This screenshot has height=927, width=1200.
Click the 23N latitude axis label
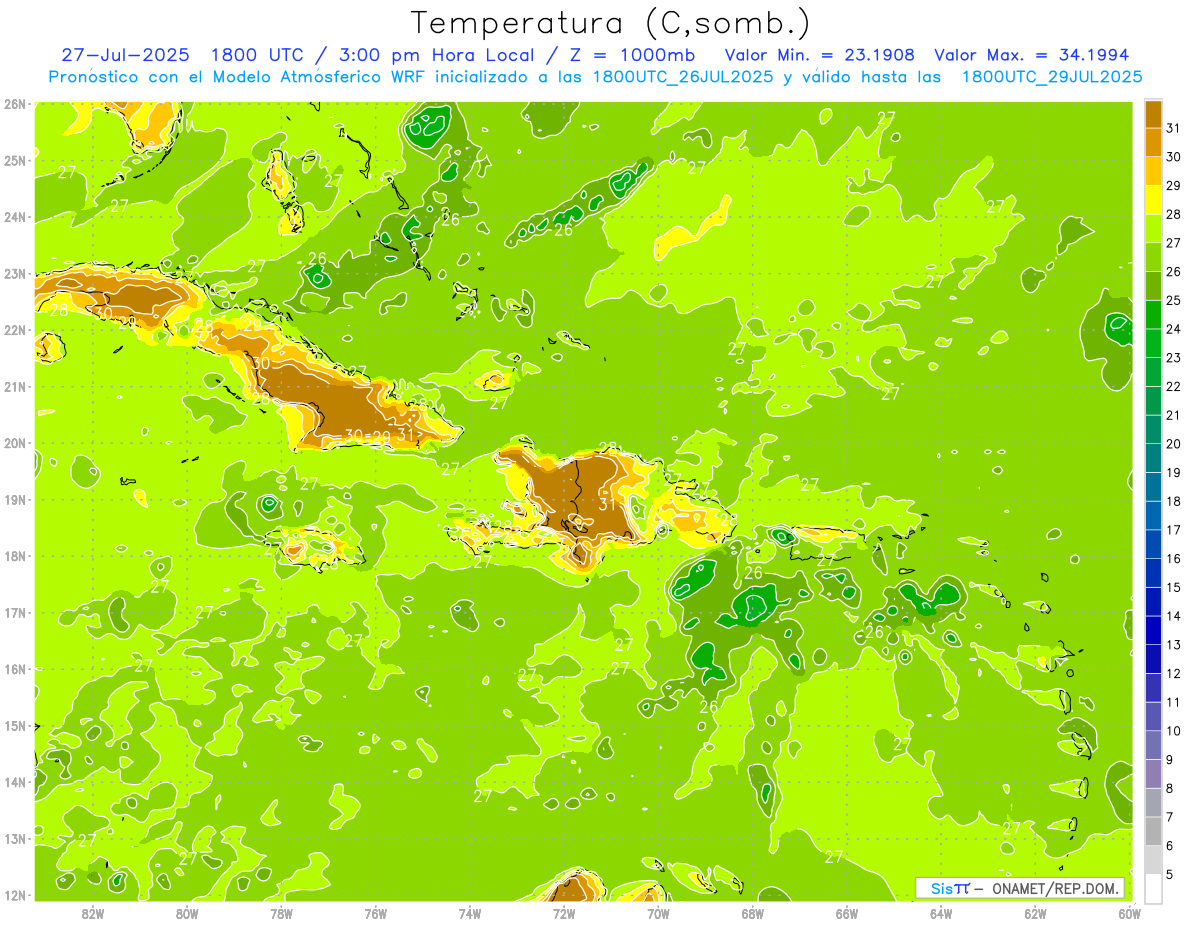click(15, 274)
